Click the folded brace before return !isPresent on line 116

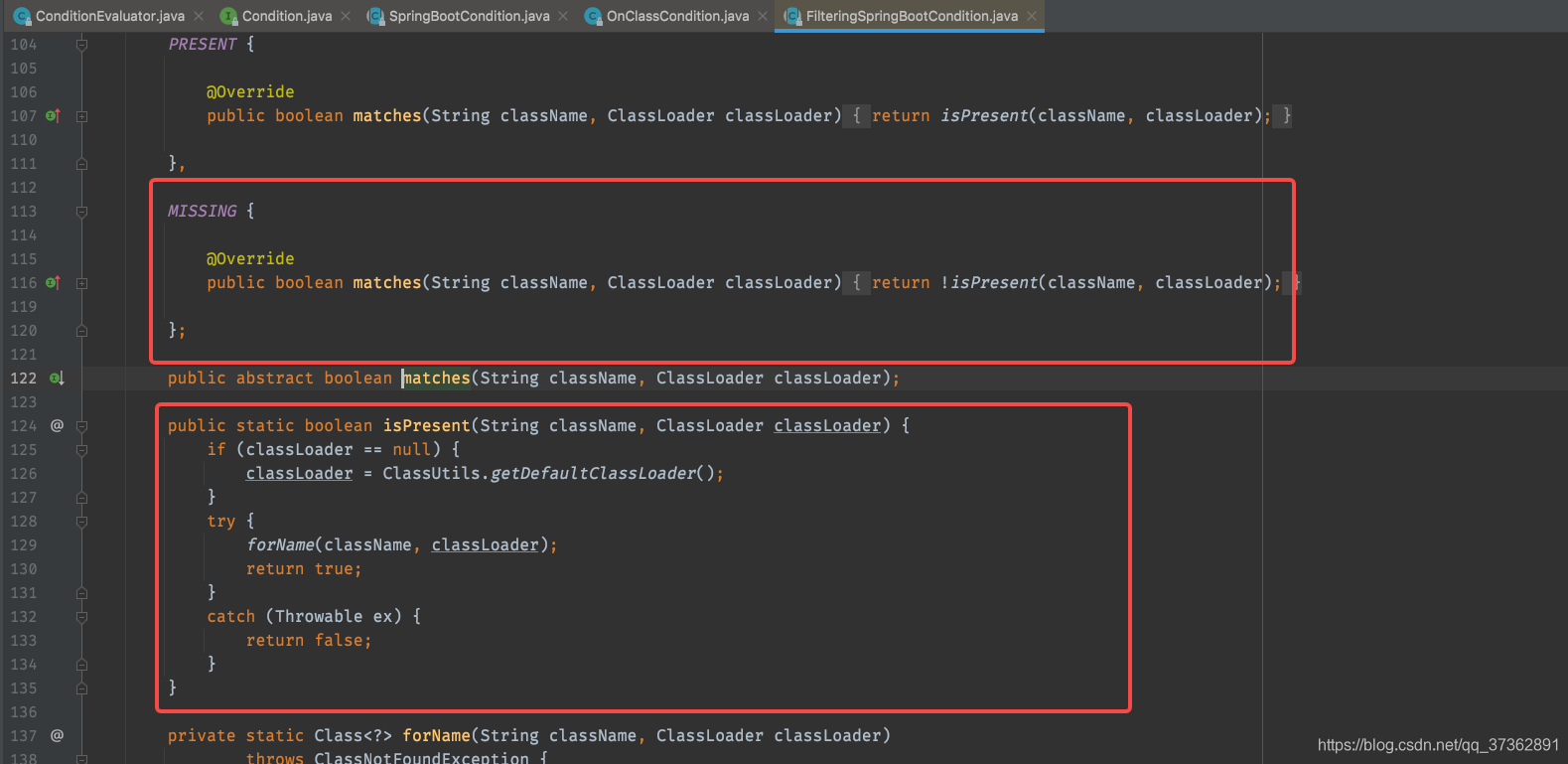(x=856, y=282)
